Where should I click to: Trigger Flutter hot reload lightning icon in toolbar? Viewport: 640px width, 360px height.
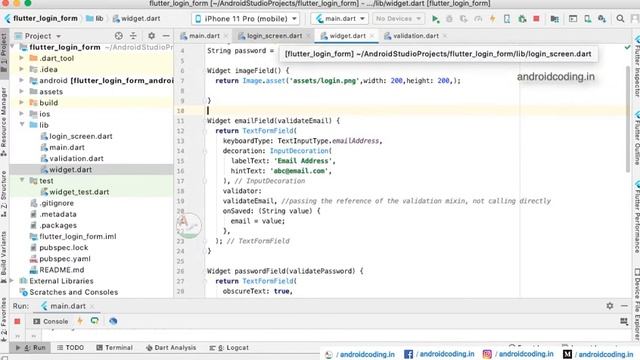point(493,19)
